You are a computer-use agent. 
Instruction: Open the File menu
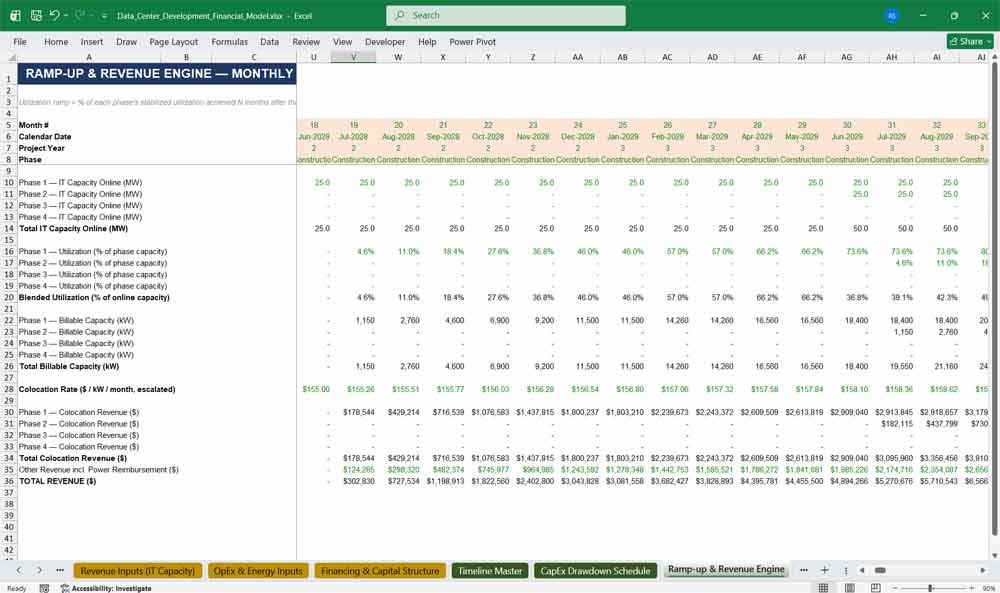20,41
